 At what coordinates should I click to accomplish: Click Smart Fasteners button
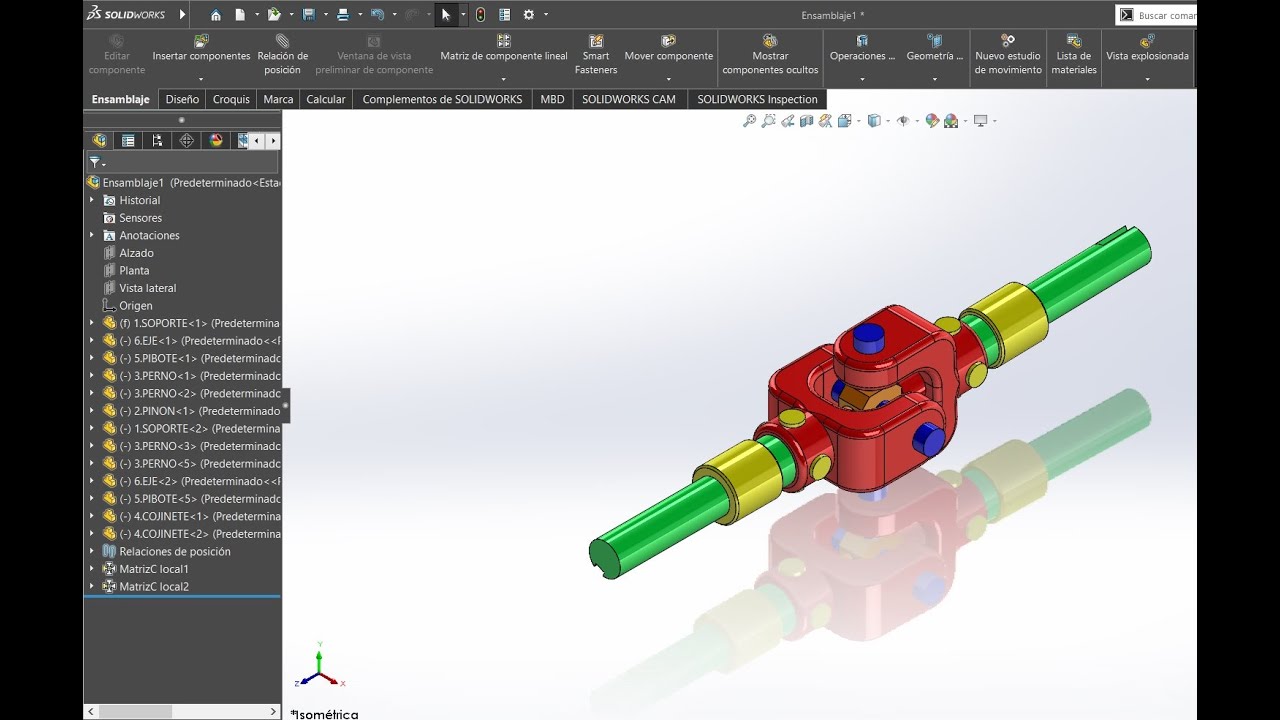[x=596, y=56]
